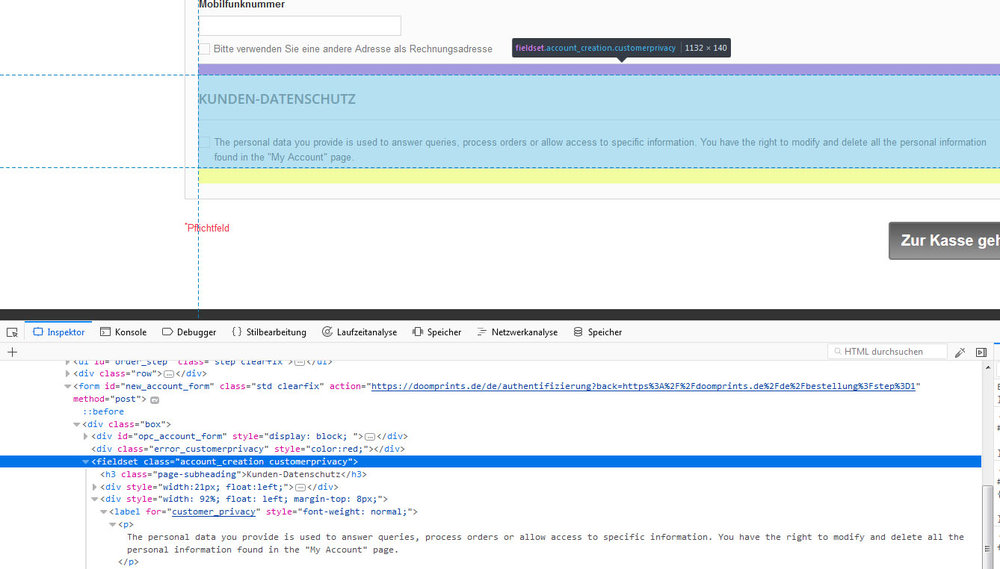The image size is (1000, 569).
Task: Open the Netzwerkanalyse tab
Action: (x=517, y=332)
